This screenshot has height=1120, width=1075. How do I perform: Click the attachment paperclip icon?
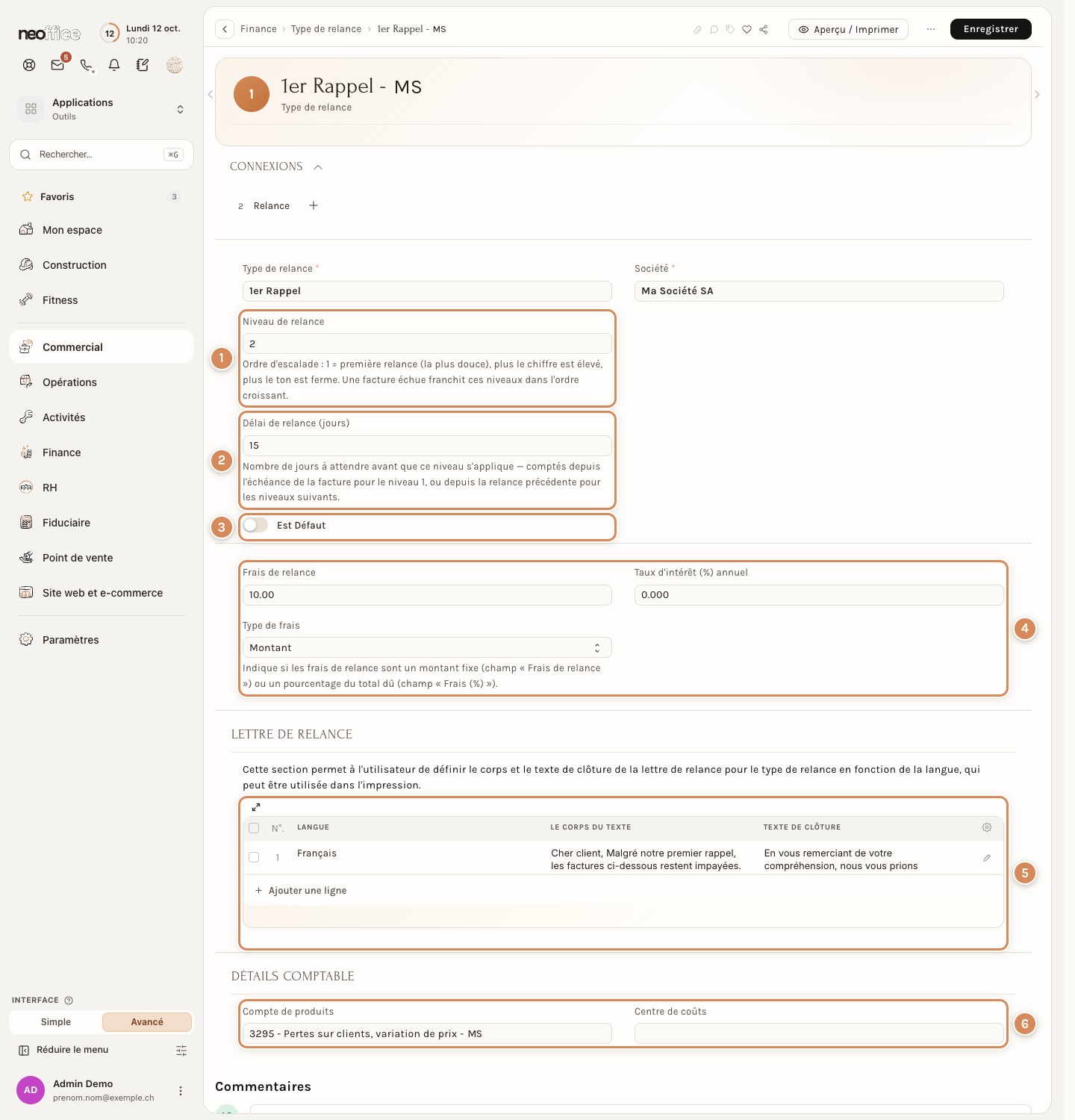click(697, 29)
